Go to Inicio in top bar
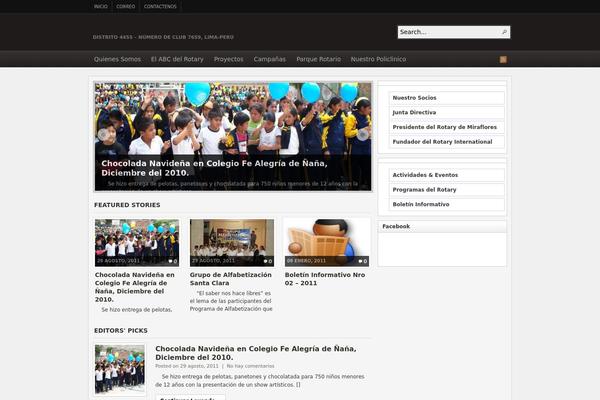 tap(101, 7)
